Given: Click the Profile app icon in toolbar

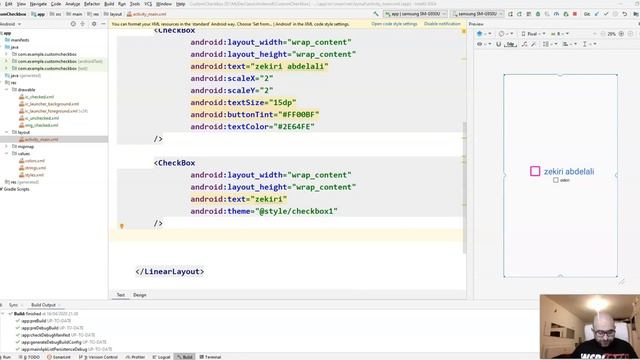Looking at the screenshot, I should pos(556,14).
